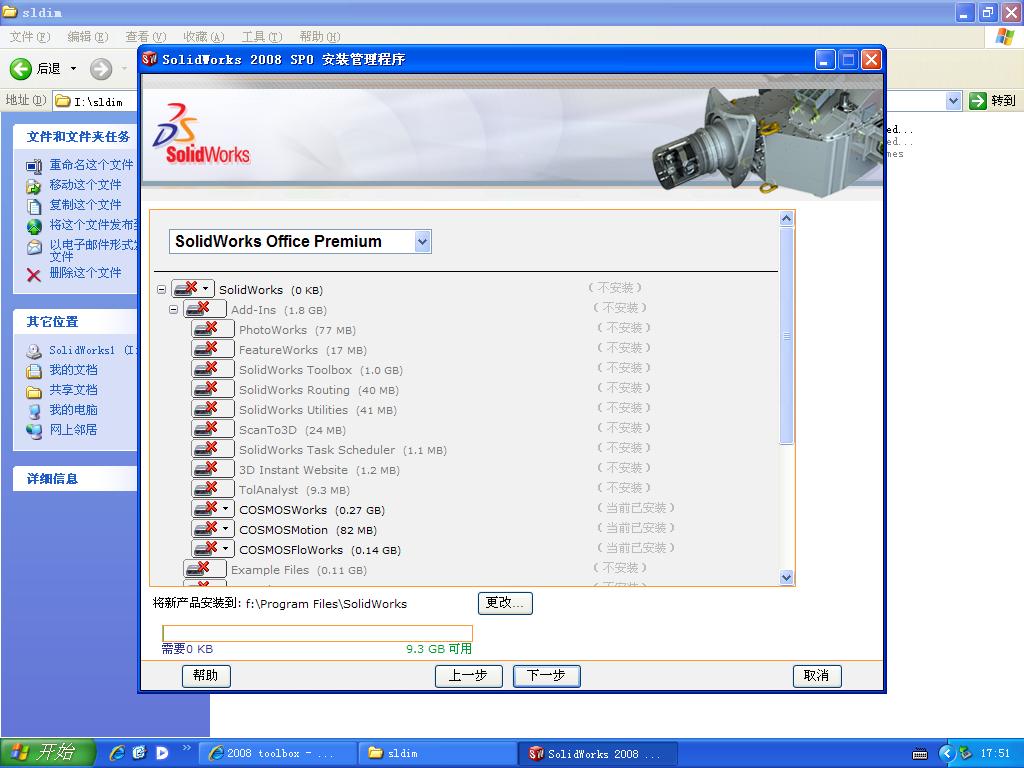Select the COSMOSWorks (0.27 GB) row text
1024x768 pixels.
(312, 510)
